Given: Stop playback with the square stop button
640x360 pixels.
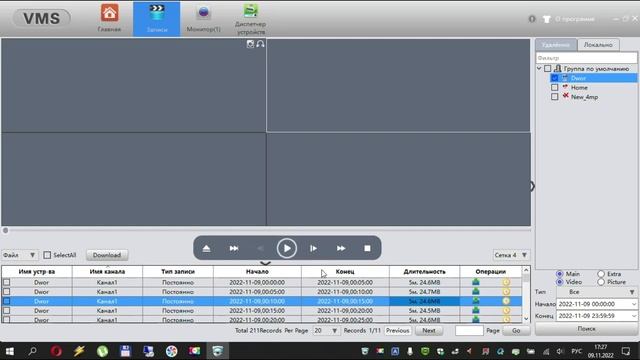Looking at the screenshot, I should [x=367, y=248].
